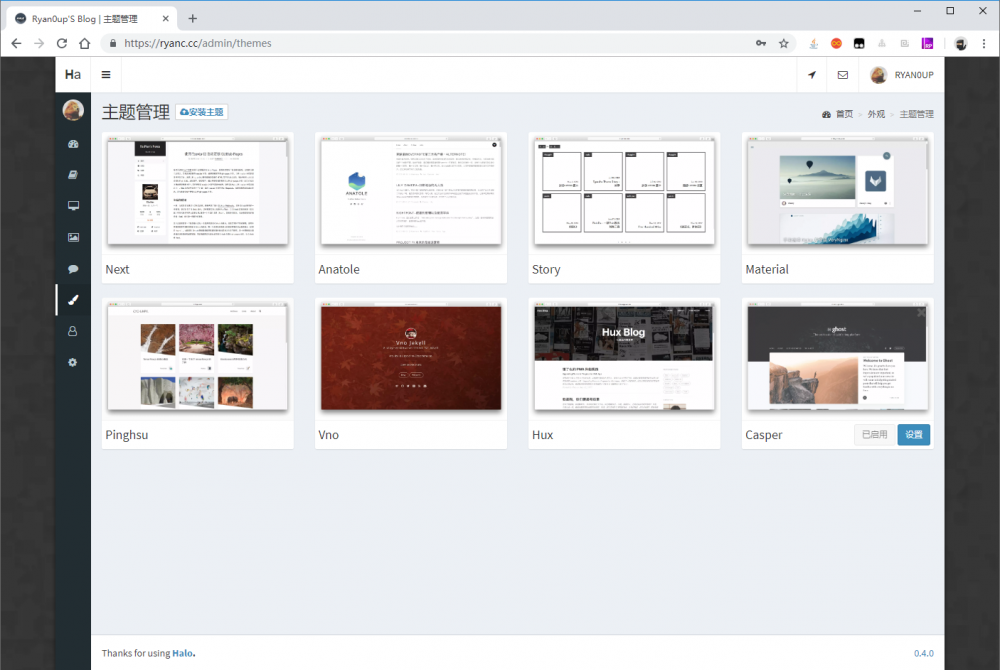Reload the page with refresh icon
1000x670 pixels.
[x=62, y=43]
